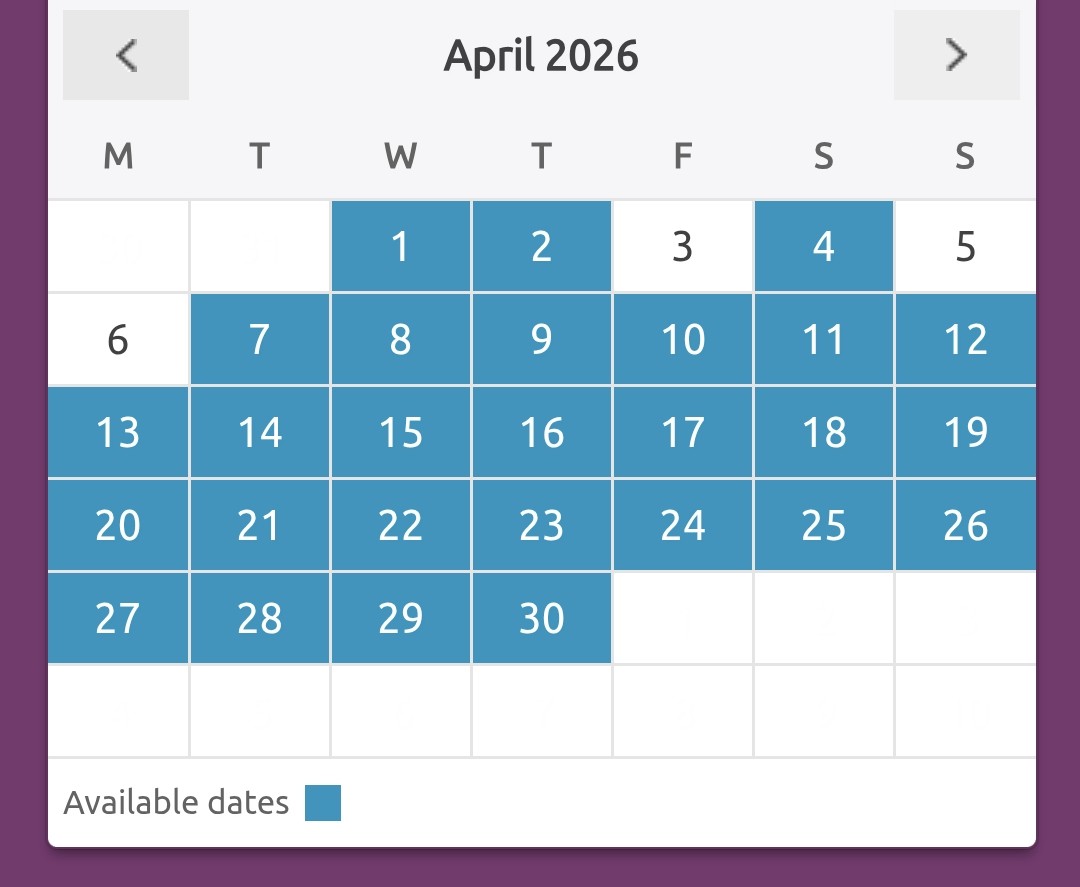Viewport: 1080px width, 887px height.
Task: Select April 20 Monday date
Action: [118, 525]
